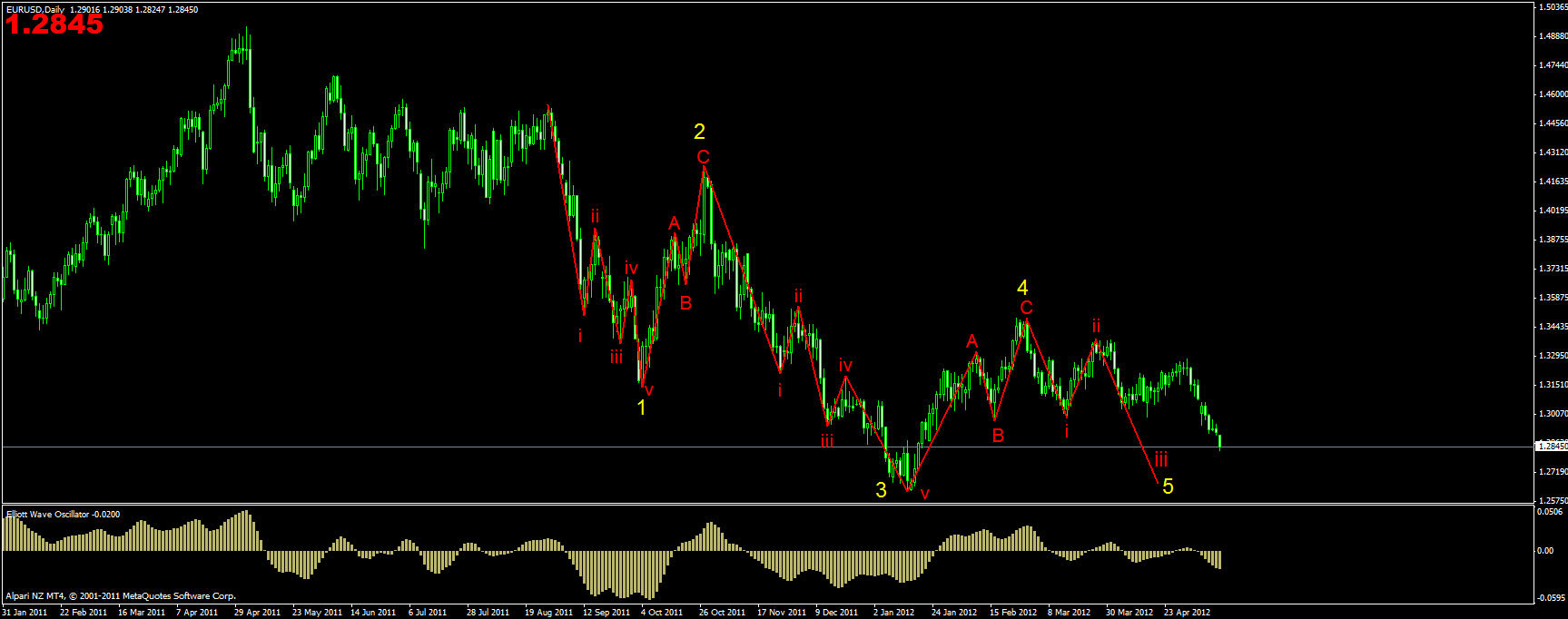Click the 1.32995 price axis label
This screenshot has height=619, width=1568.
pos(1553,356)
